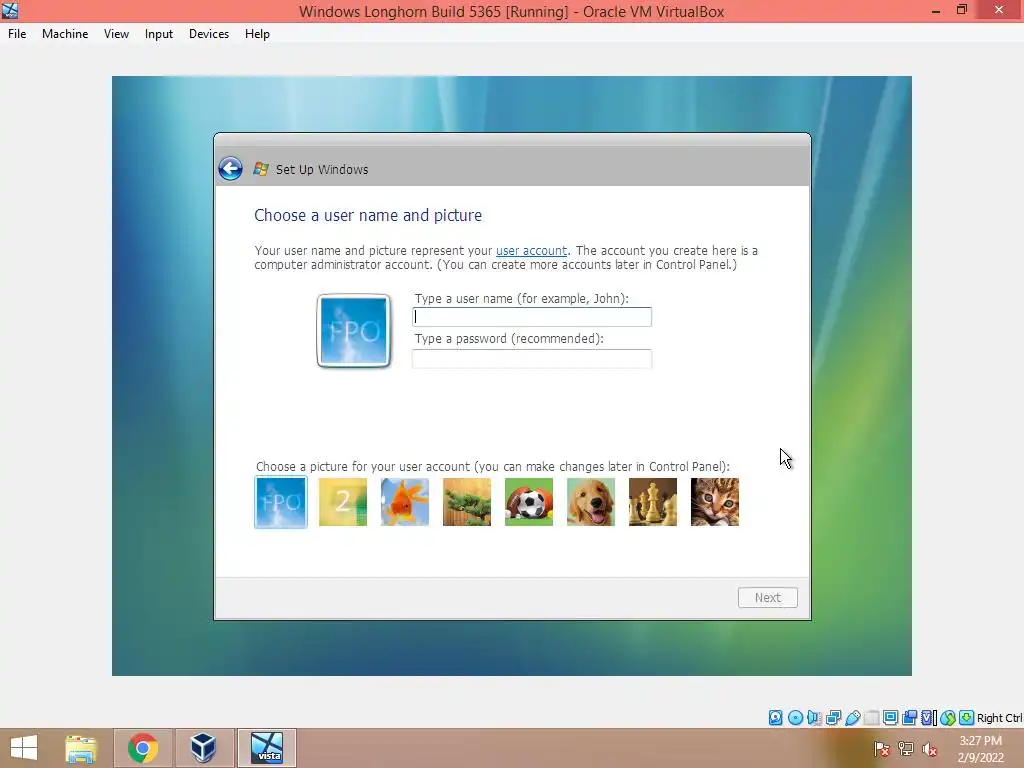Open the Input menu
Viewport: 1024px width, 768px height.
tap(159, 34)
